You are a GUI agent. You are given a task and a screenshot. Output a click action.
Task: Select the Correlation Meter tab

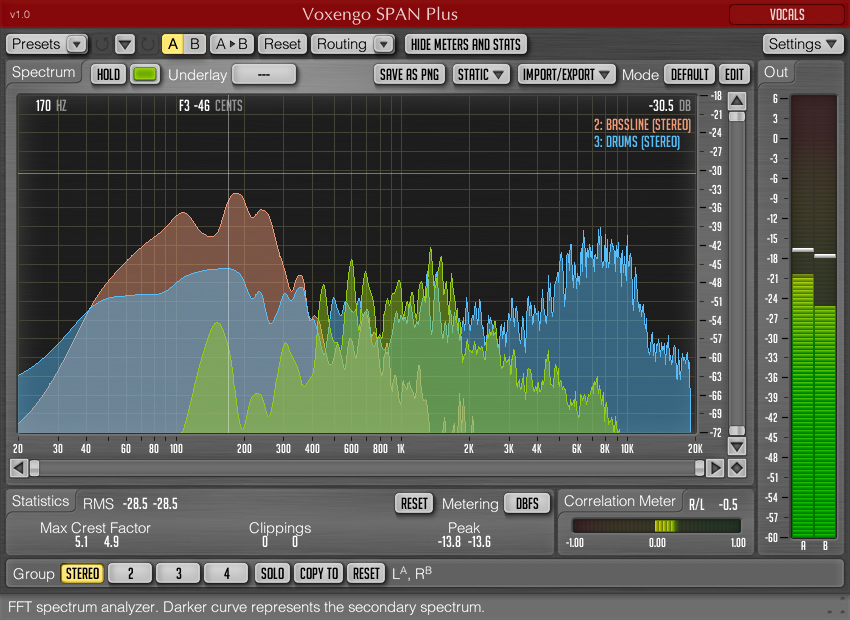pos(620,501)
